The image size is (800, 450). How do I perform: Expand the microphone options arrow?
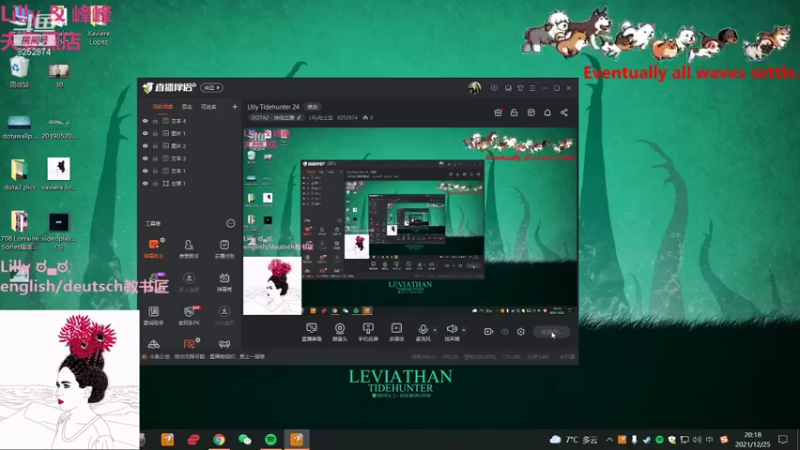(x=435, y=330)
